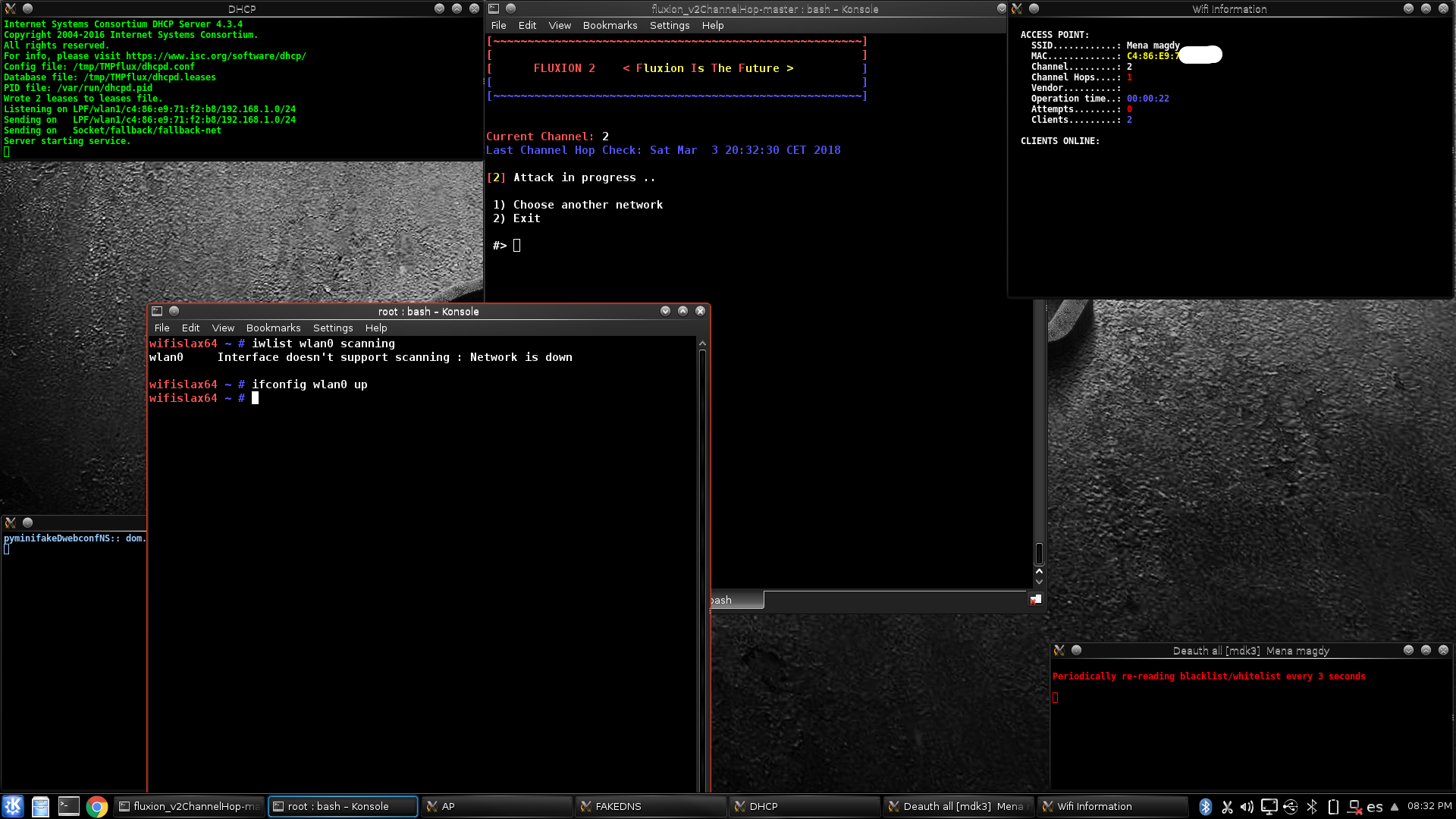Switch keyboard layout indicator es
The height and width of the screenshot is (819, 1456).
tap(1375, 807)
